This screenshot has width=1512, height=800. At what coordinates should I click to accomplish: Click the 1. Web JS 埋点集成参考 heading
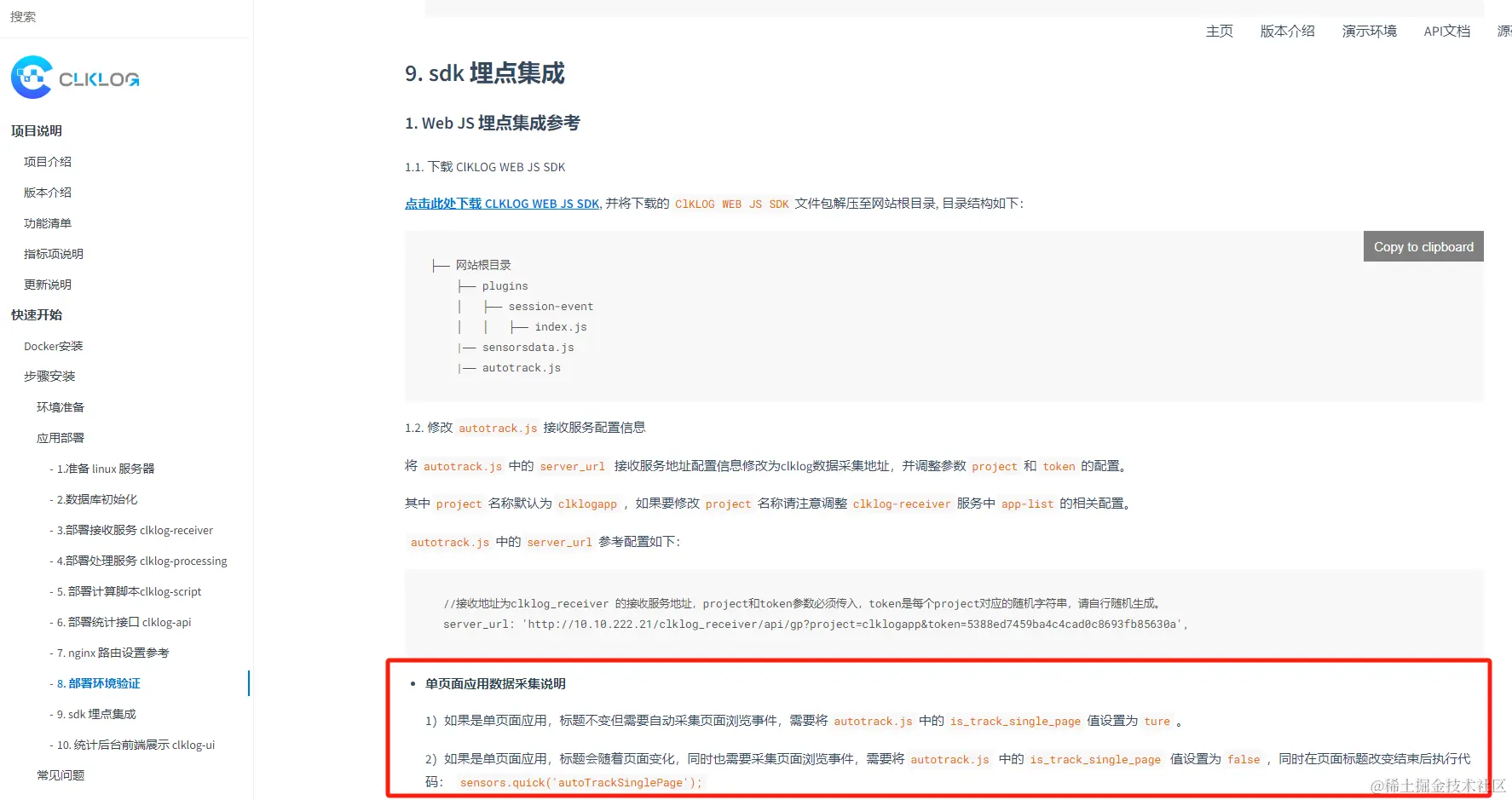pos(493,123)
